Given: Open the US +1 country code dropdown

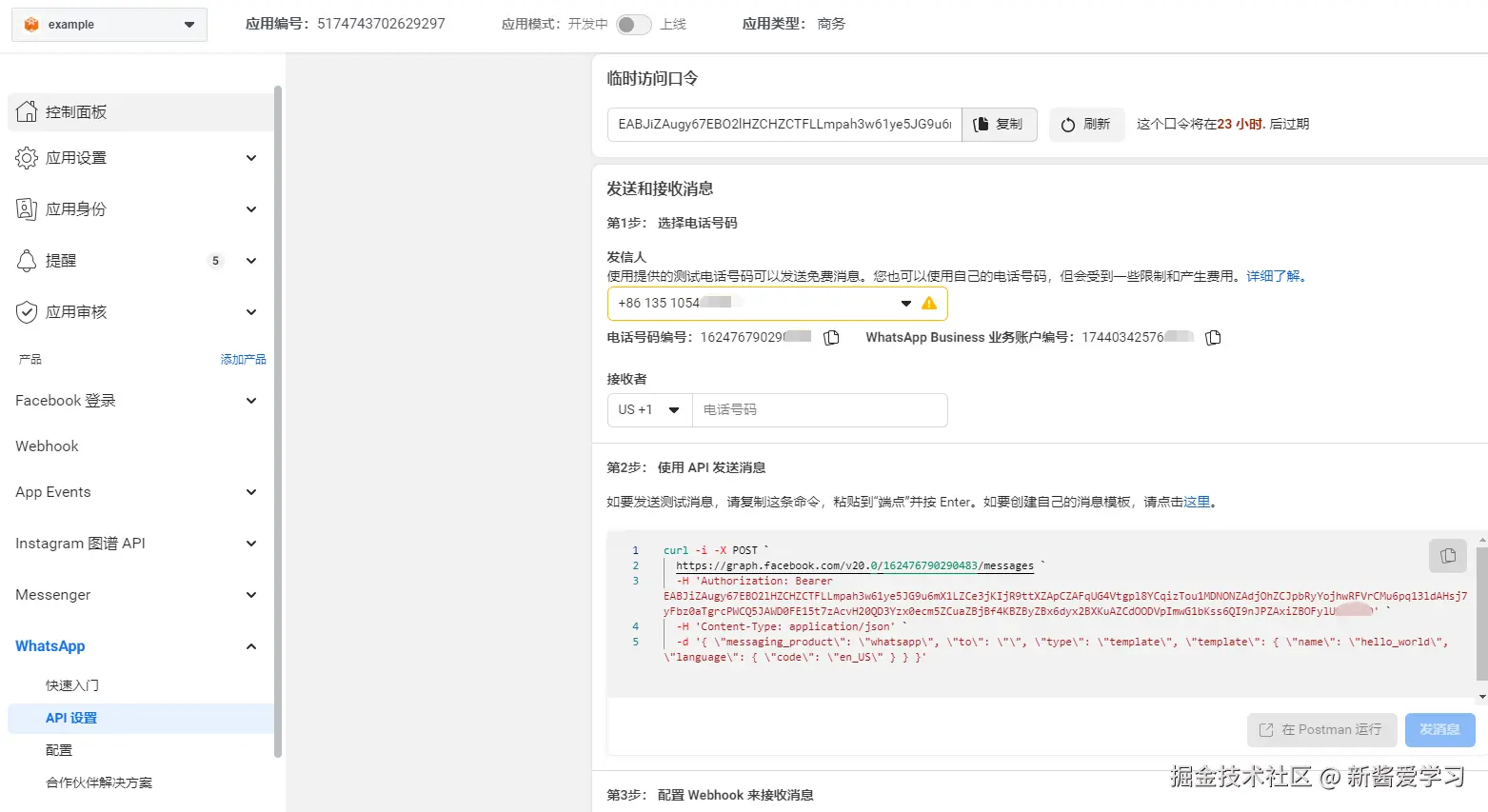Looking at the screenshot, I should click(649, 409).
